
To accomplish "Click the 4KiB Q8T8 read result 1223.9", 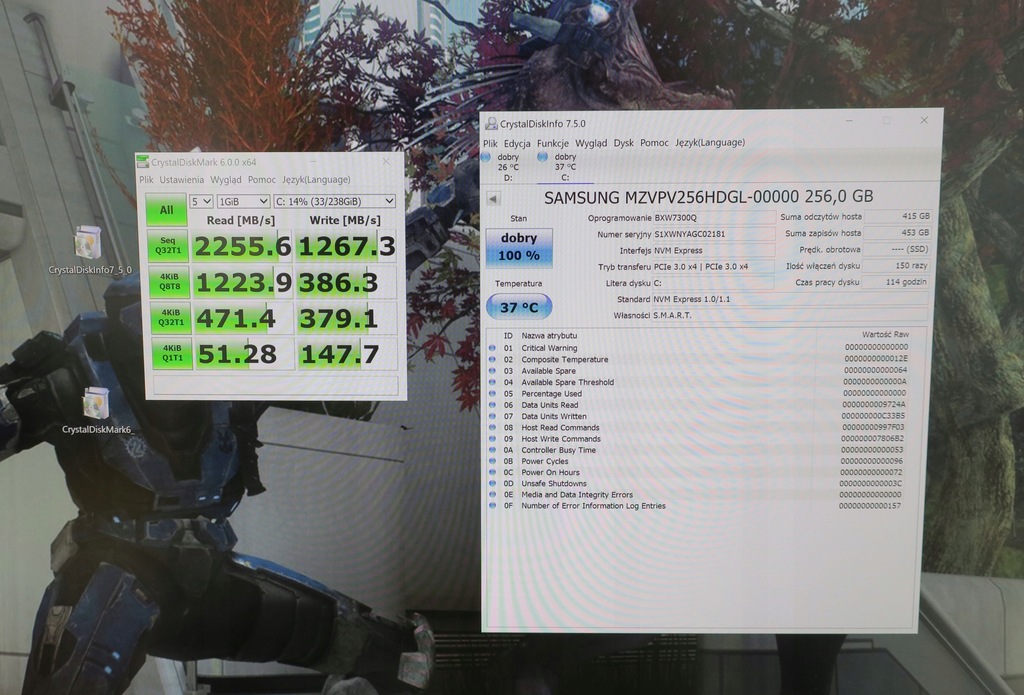I will 243,282.
